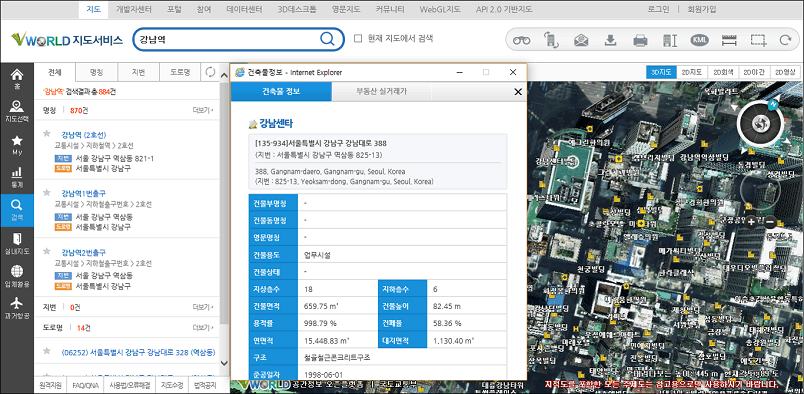This screenshot has height=394, width=804.
Task: Open 과거항공 airplane in the left sidebar
Action: pos(17,308)
